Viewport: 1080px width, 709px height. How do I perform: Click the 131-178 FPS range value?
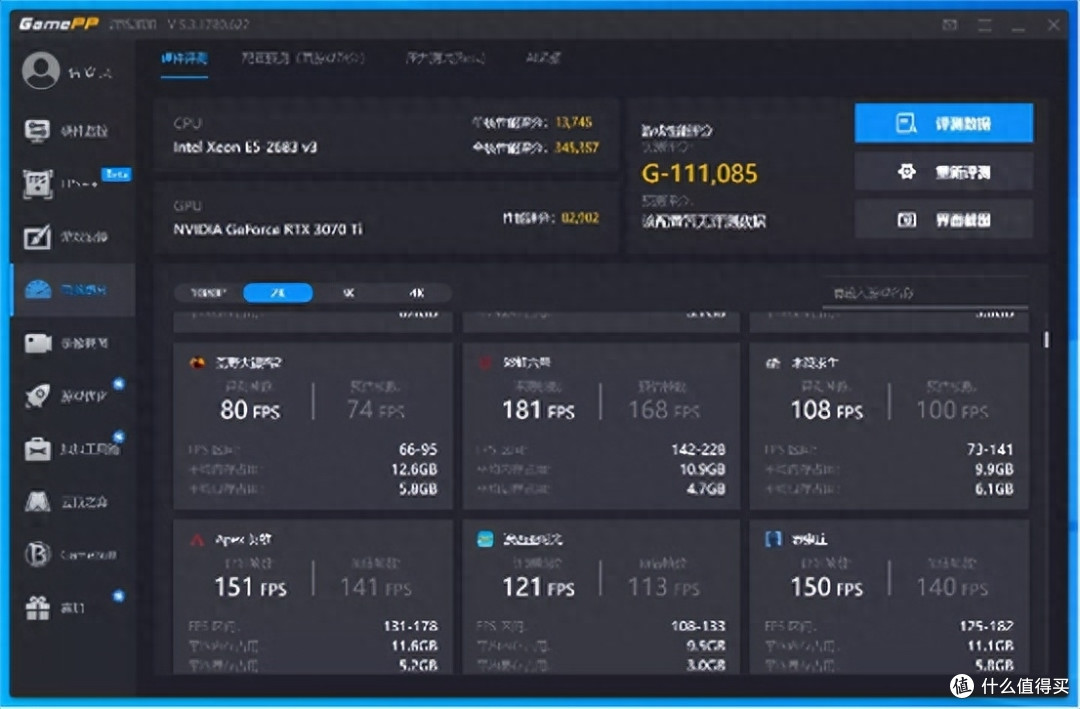411,626
